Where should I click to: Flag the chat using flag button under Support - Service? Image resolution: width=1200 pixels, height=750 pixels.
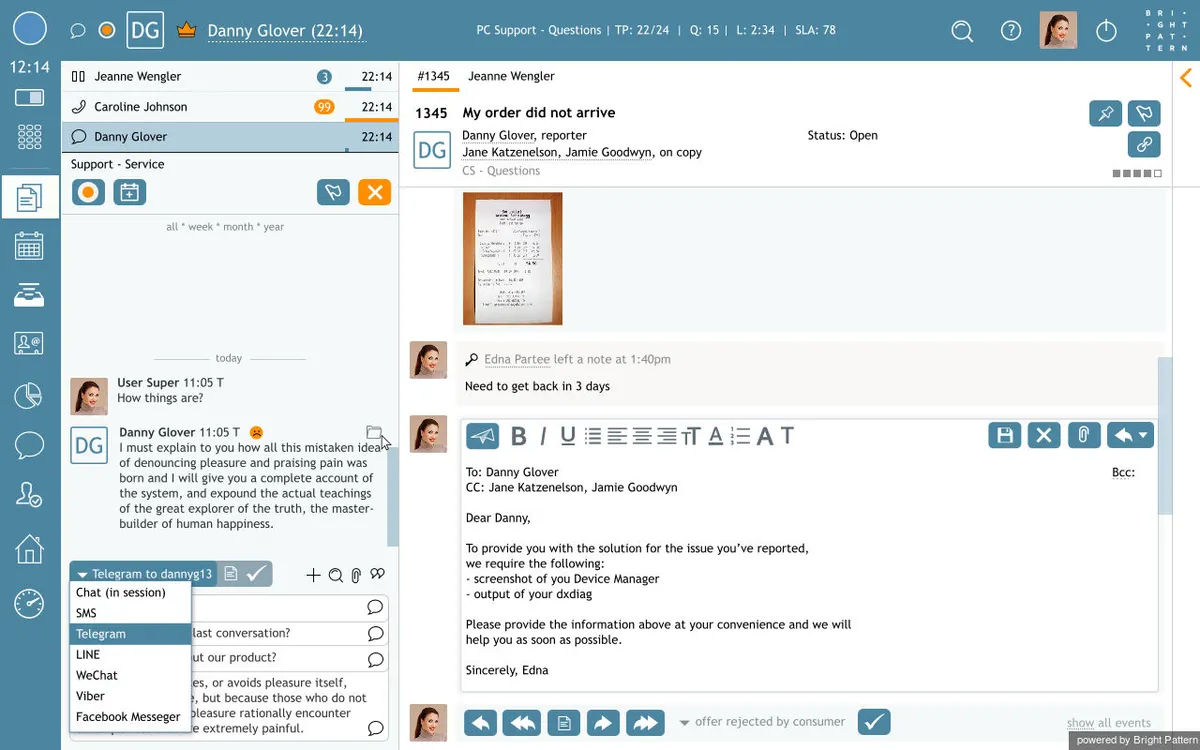[333, 192]
